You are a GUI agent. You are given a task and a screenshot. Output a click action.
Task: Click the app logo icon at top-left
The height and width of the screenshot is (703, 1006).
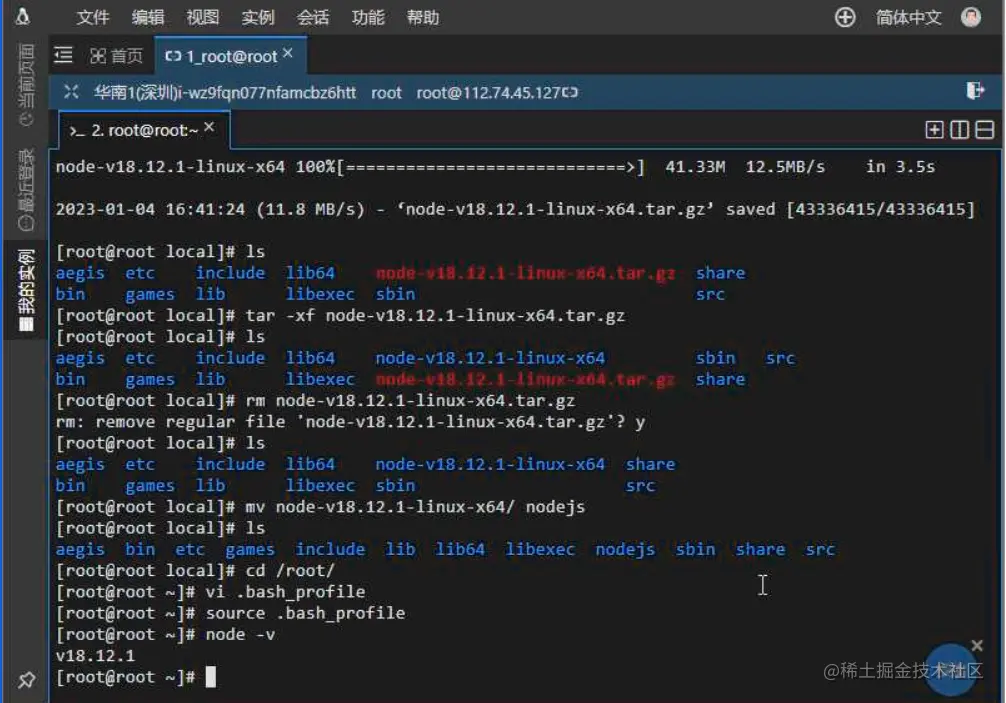22,16
